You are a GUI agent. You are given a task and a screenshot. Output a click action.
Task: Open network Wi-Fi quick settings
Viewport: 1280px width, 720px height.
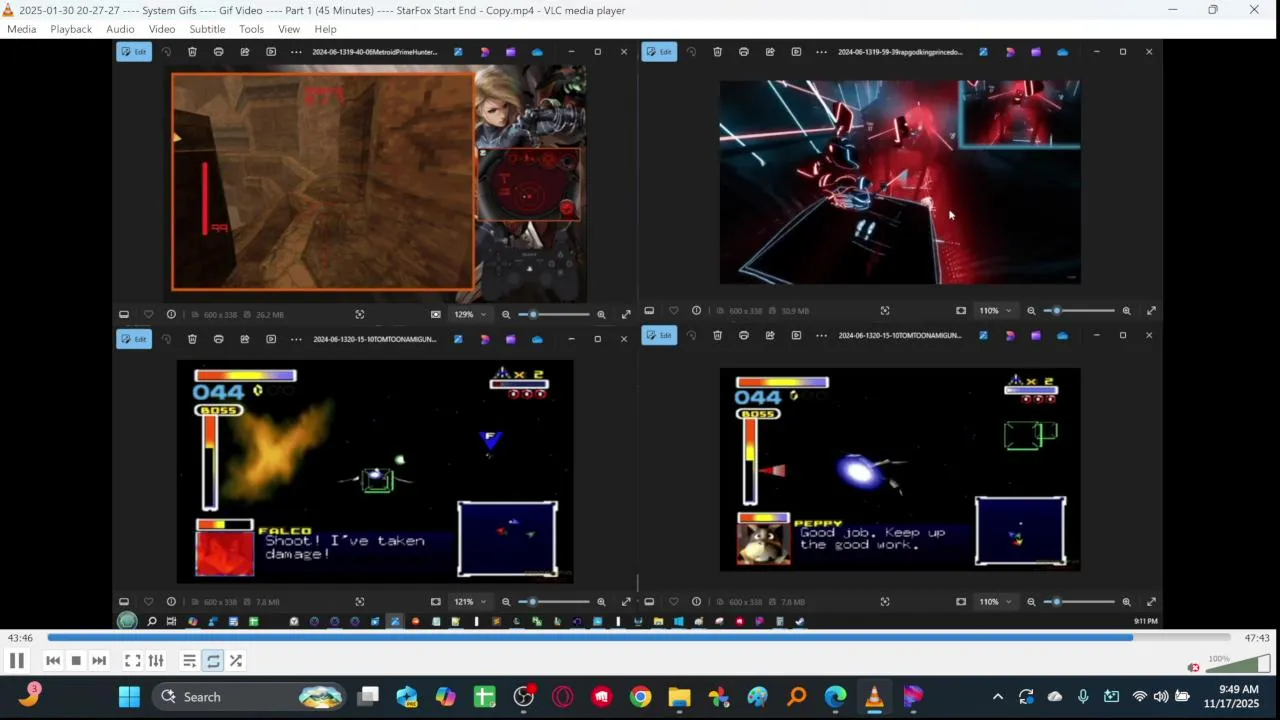(x=1139, y=697)
